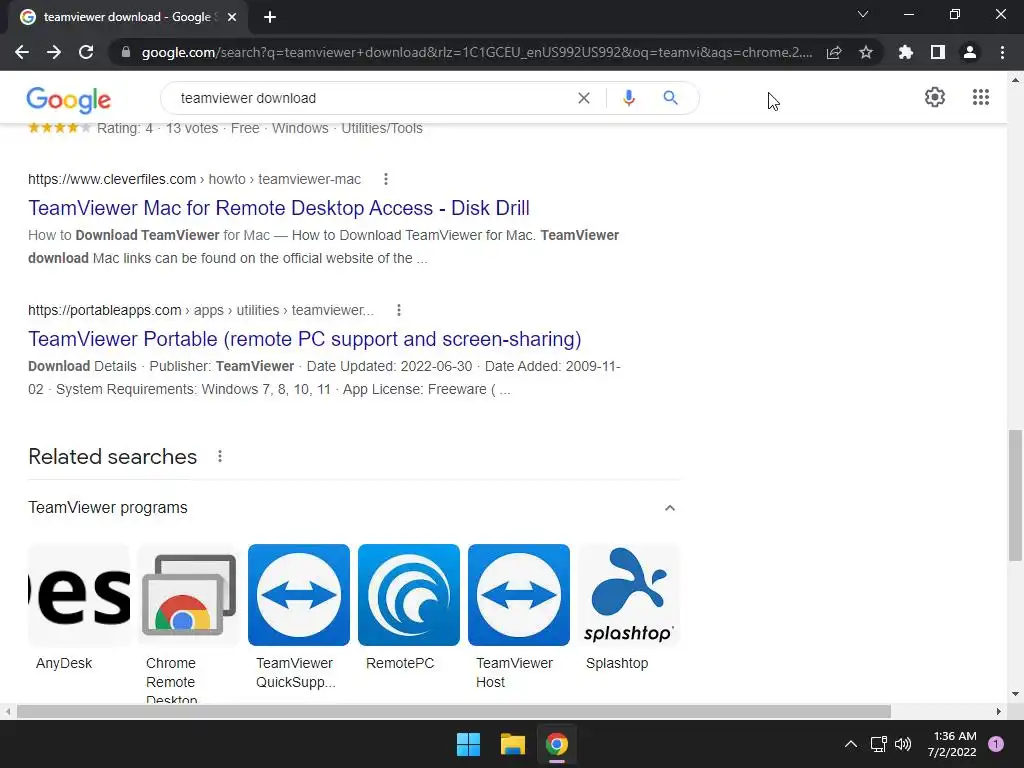Screen dimensions: 1024x768
Task: Select the TeamViewer Host thumbnail
Action: pyautogui.click(x=519, y=595)
